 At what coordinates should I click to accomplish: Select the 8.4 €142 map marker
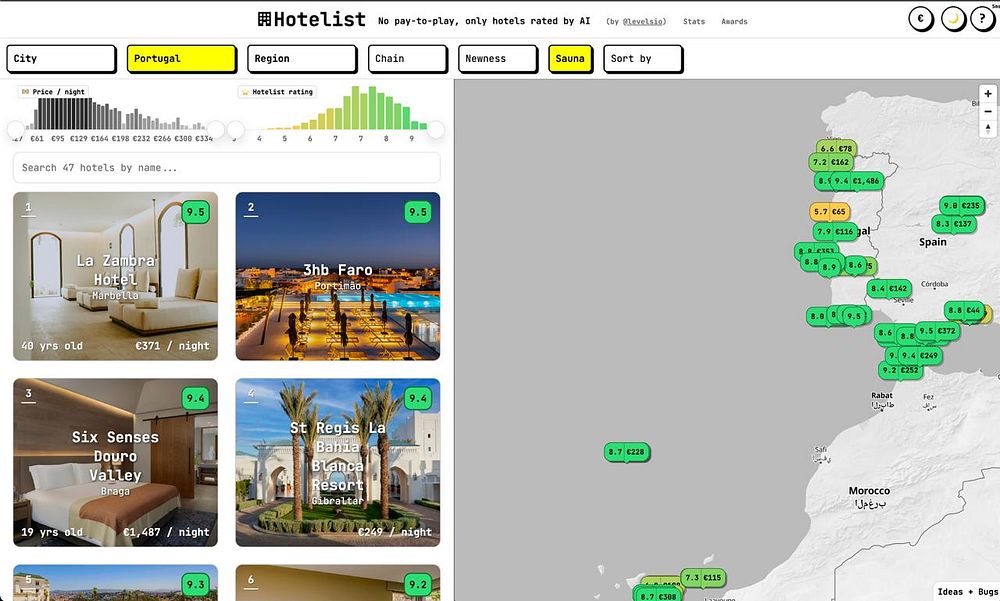[889, 288]
